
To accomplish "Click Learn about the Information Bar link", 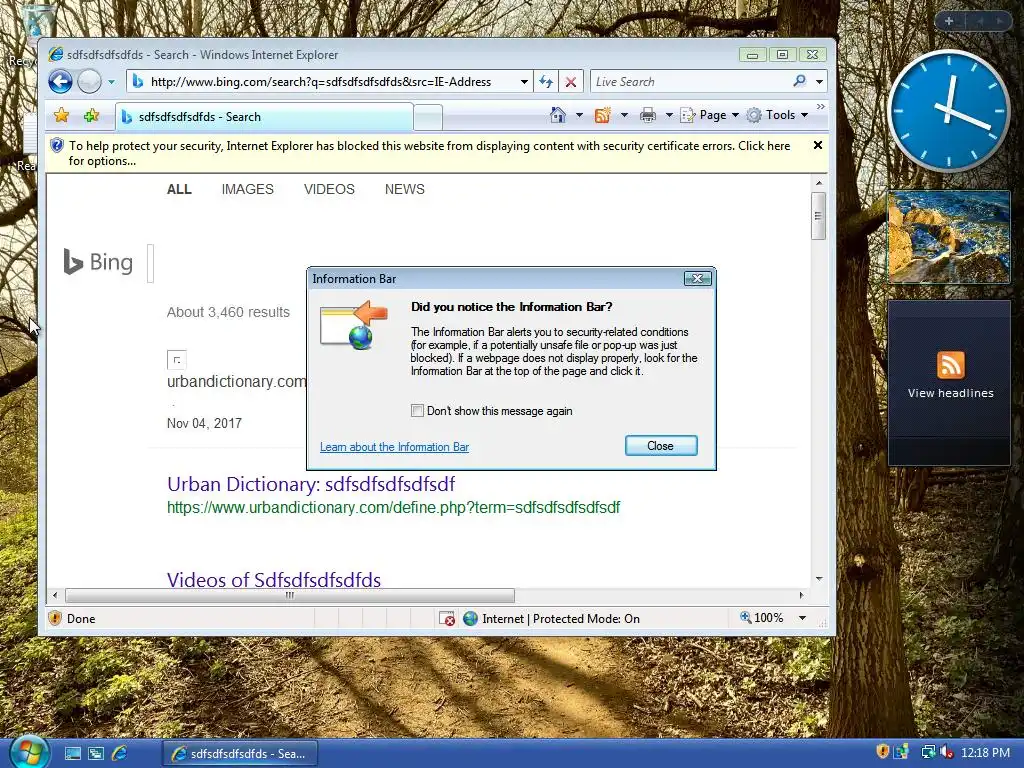I will click(394, 447).
